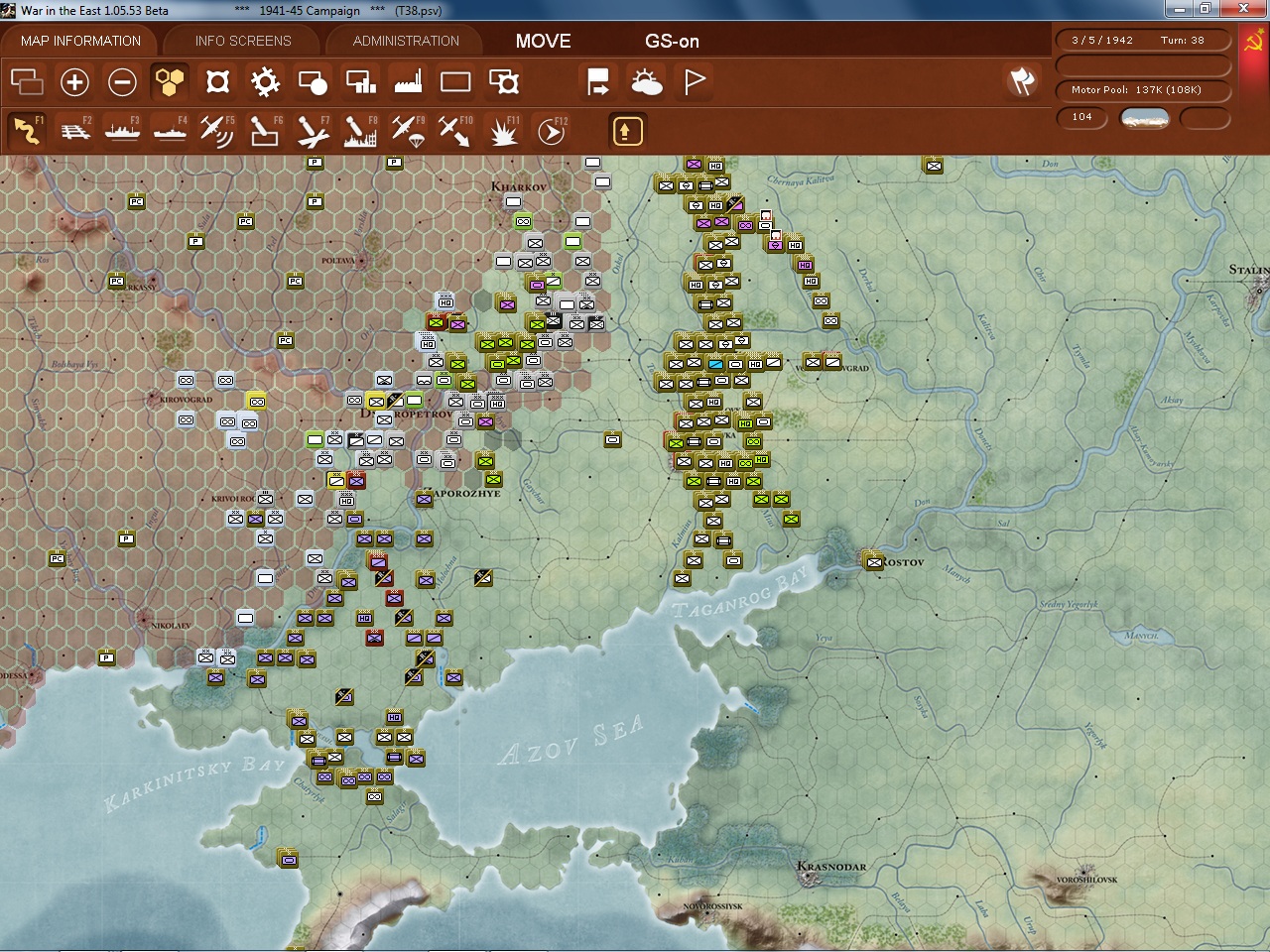Click the plain rectangle map icon
The width and height of the screenshot is (1270, 952).
tap(455, 81)
